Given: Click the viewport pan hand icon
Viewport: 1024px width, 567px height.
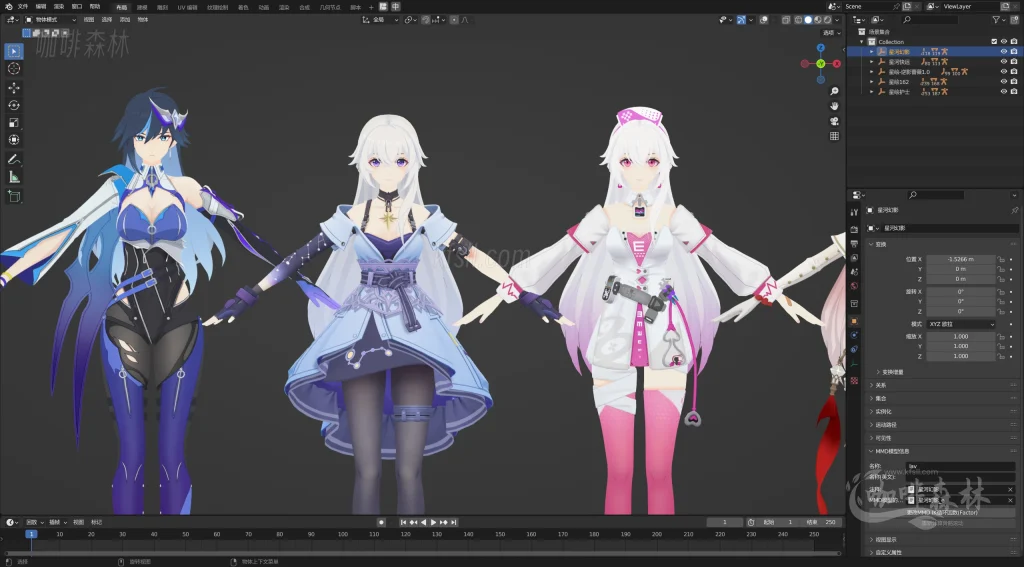Looking at the screenshot, I should click(x=834, y=106).
